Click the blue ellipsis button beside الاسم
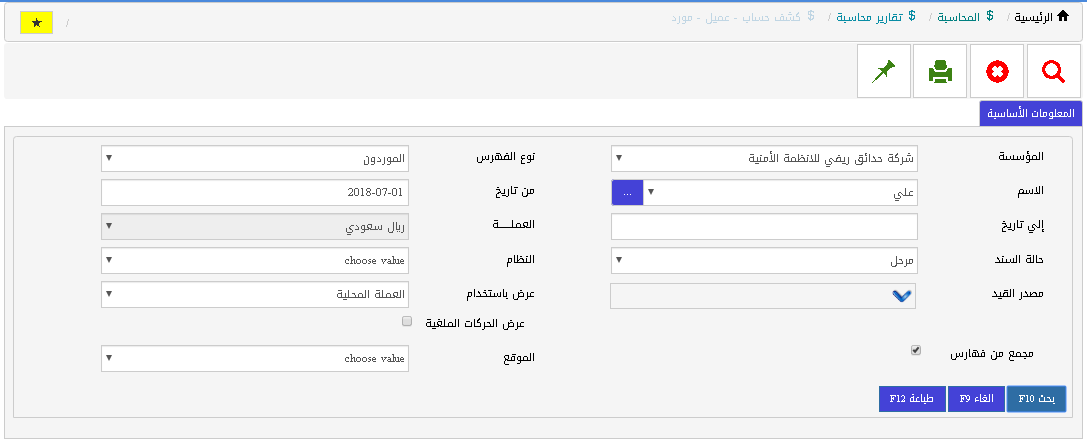 (627, 193)
